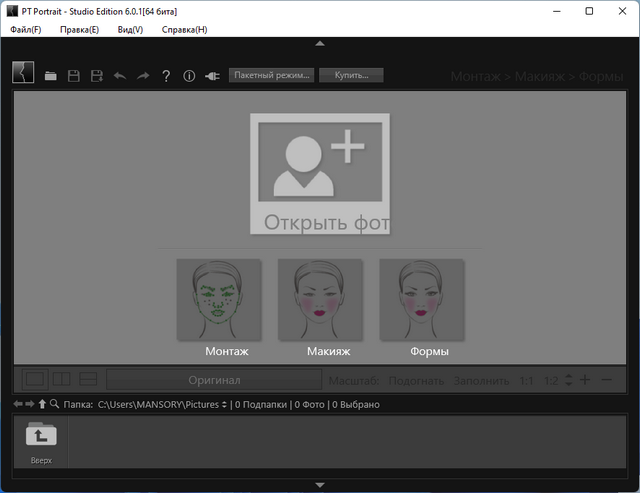Open help via question mark icon
This screenshot has width=640, height=493.
tap(166, 76)
